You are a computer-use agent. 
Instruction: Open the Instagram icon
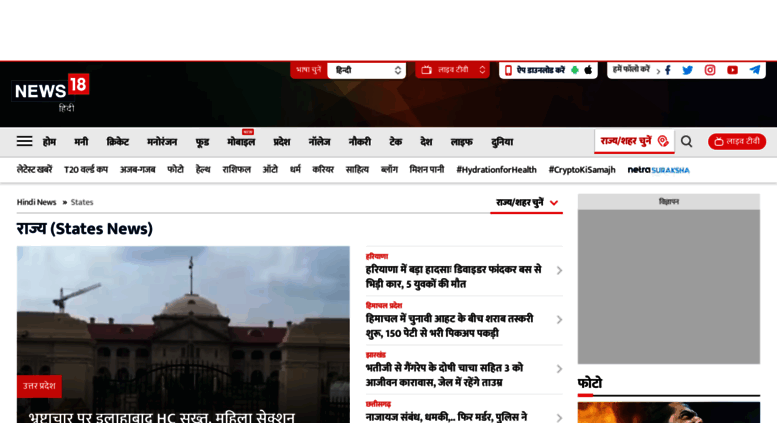pyautogui.click(x=710, y=70)
